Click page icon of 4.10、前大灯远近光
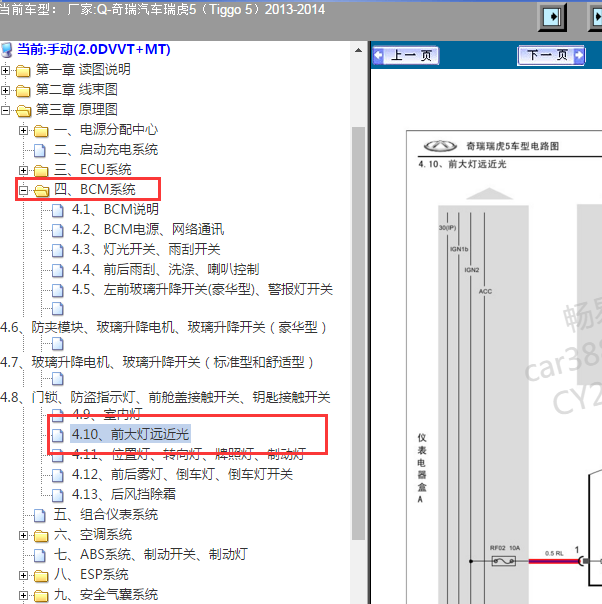602x604 pixels. [58, 435]
